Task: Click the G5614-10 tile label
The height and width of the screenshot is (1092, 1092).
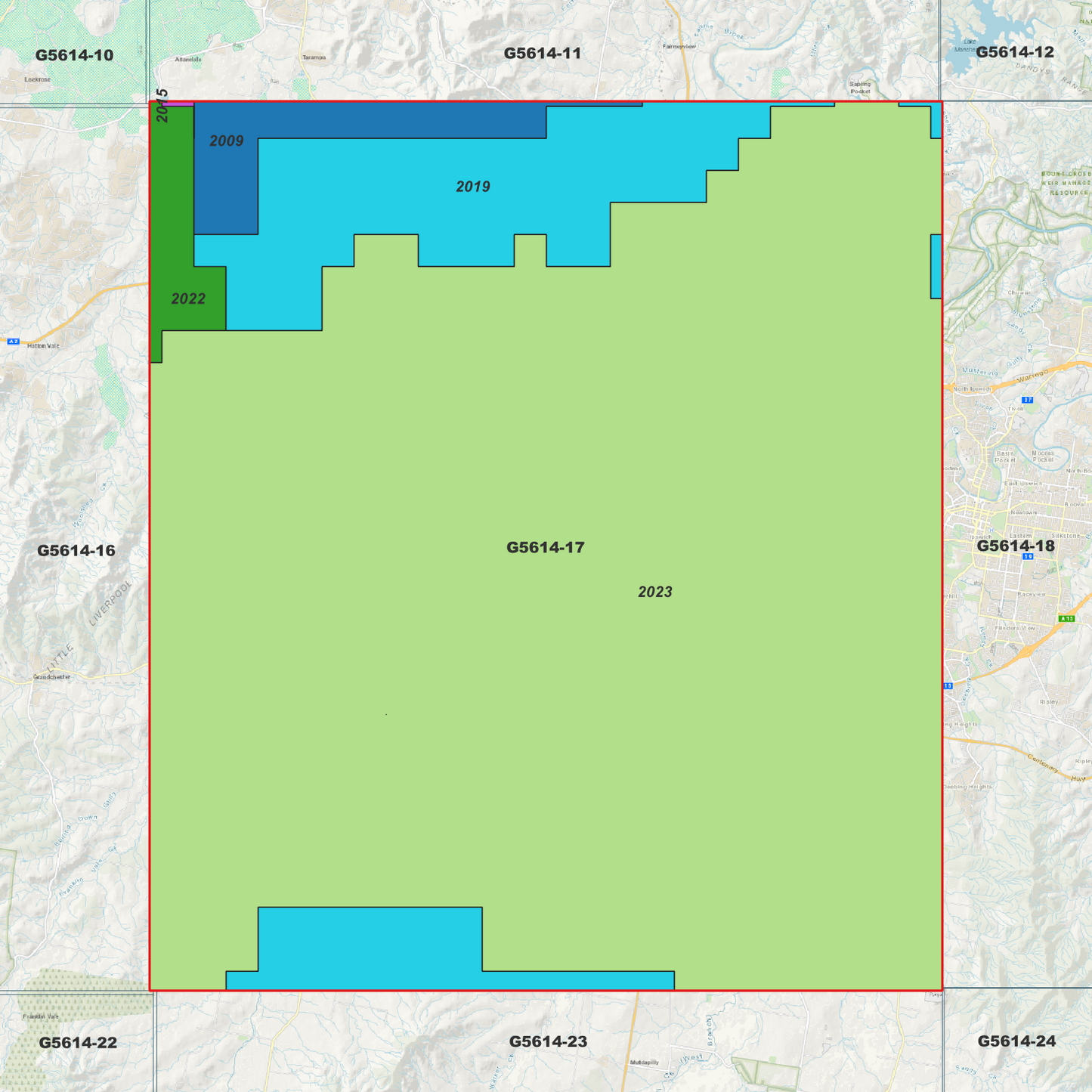Action: point(74,55)
